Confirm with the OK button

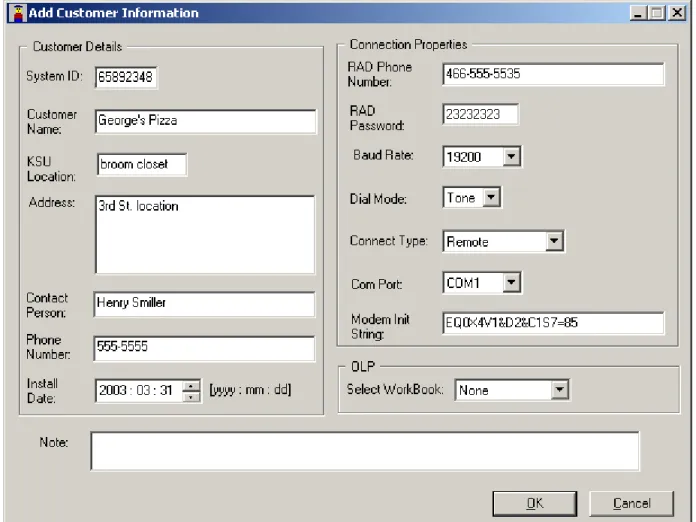pos(534,503)
